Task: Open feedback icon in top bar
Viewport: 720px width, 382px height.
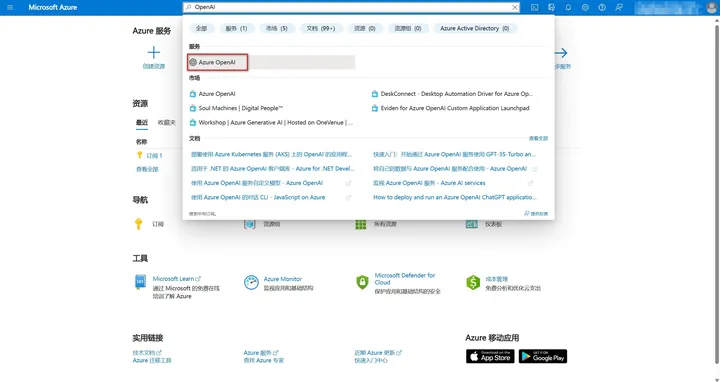Action: (x=619, y=7)
